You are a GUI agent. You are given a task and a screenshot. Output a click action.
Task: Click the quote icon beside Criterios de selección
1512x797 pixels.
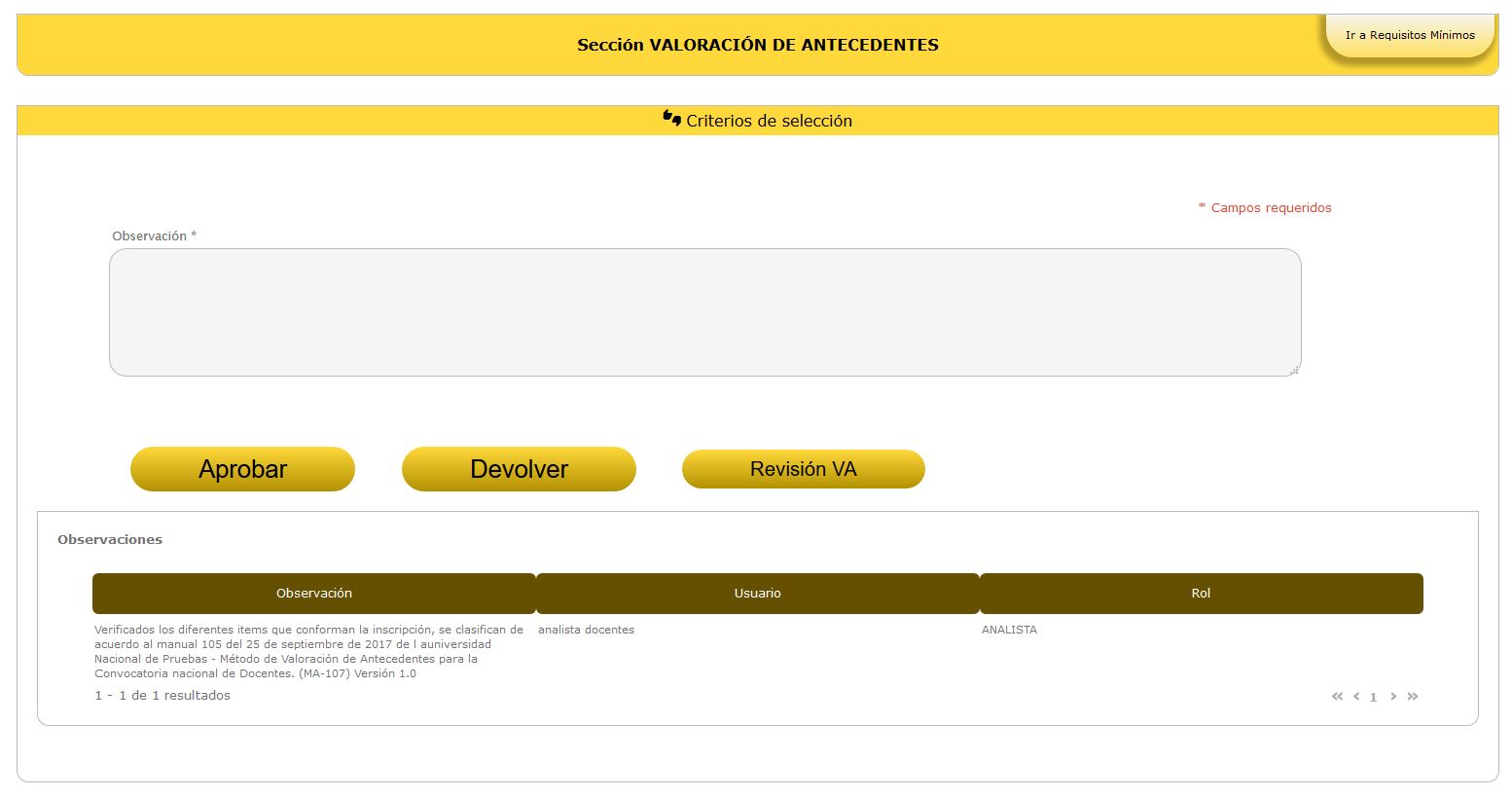(671, 119)
